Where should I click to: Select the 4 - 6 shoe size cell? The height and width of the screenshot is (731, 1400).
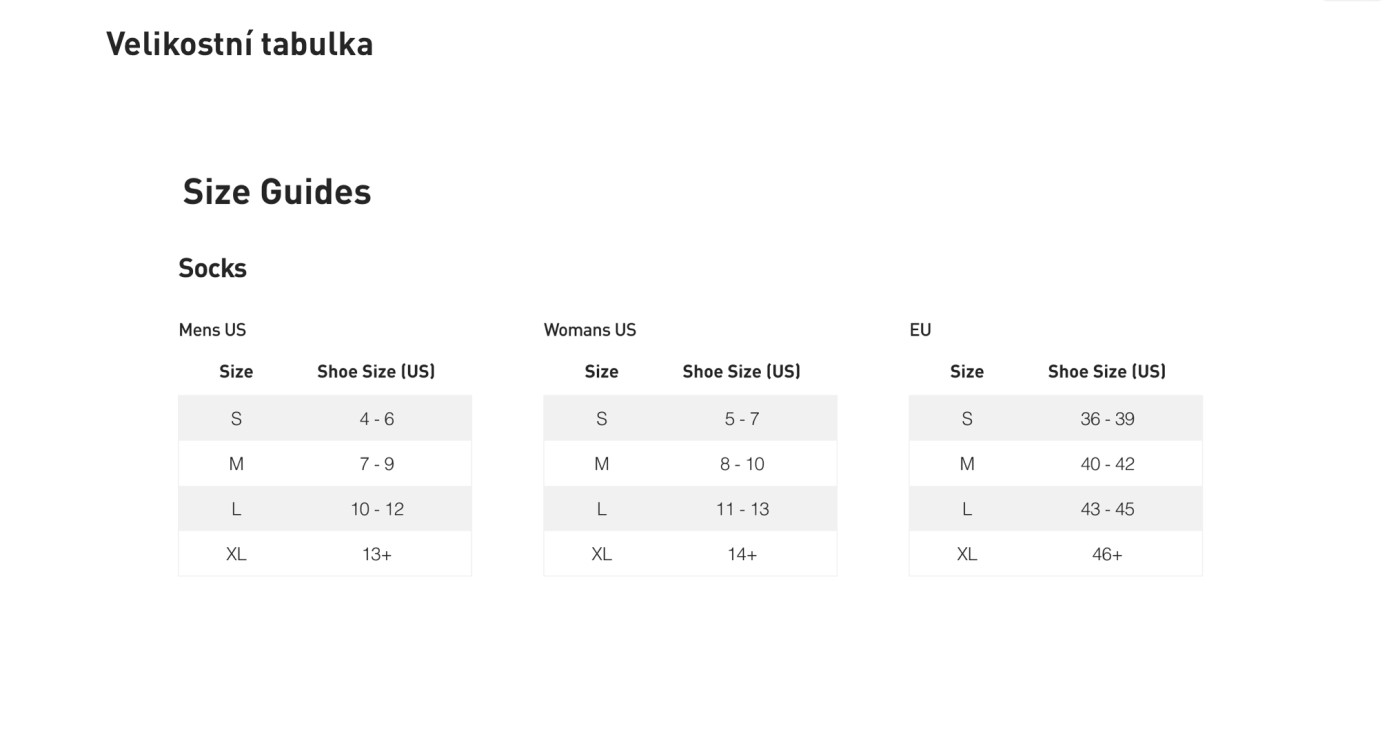tap(376, 419)
